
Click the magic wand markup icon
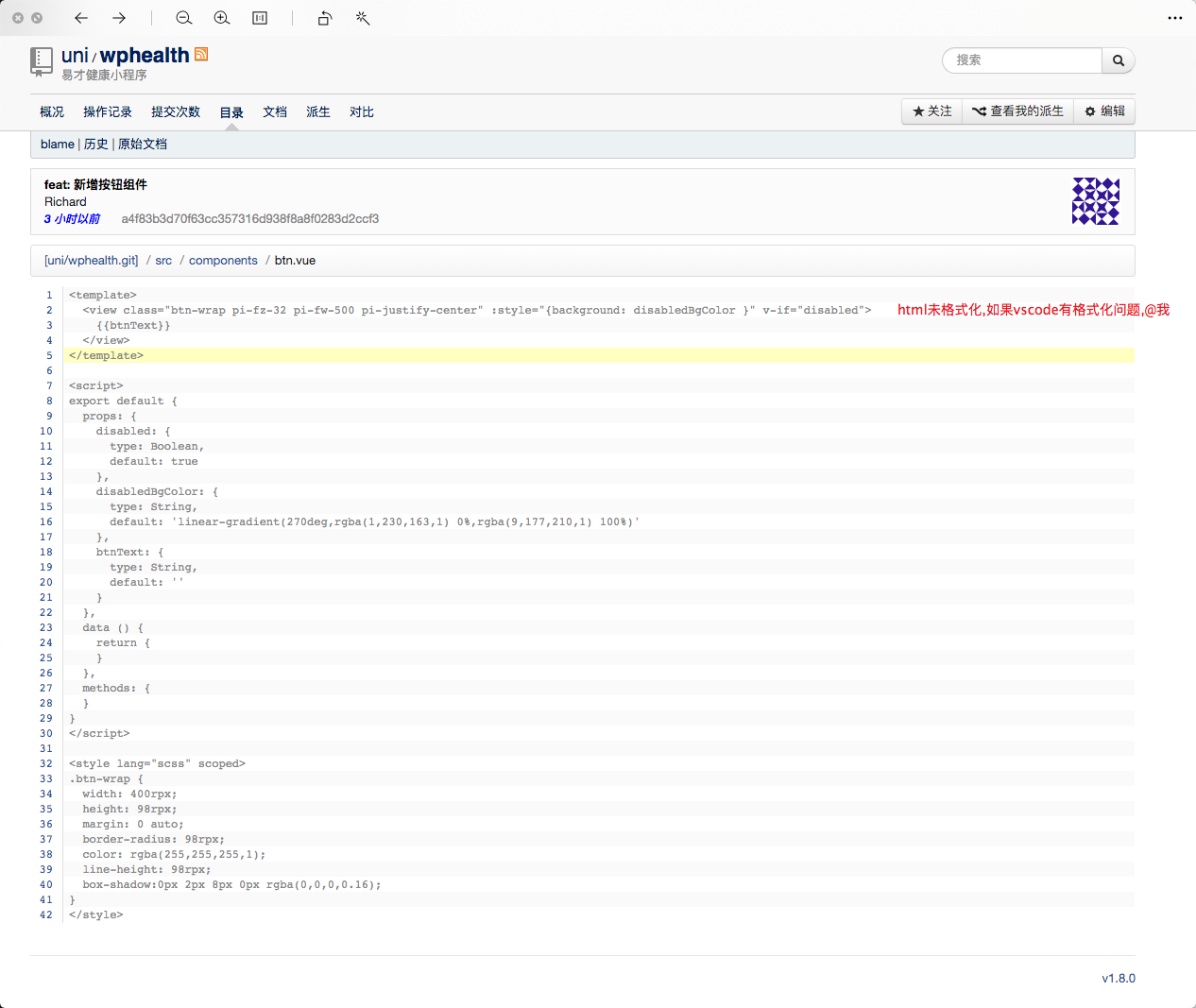tap(363, 18)
